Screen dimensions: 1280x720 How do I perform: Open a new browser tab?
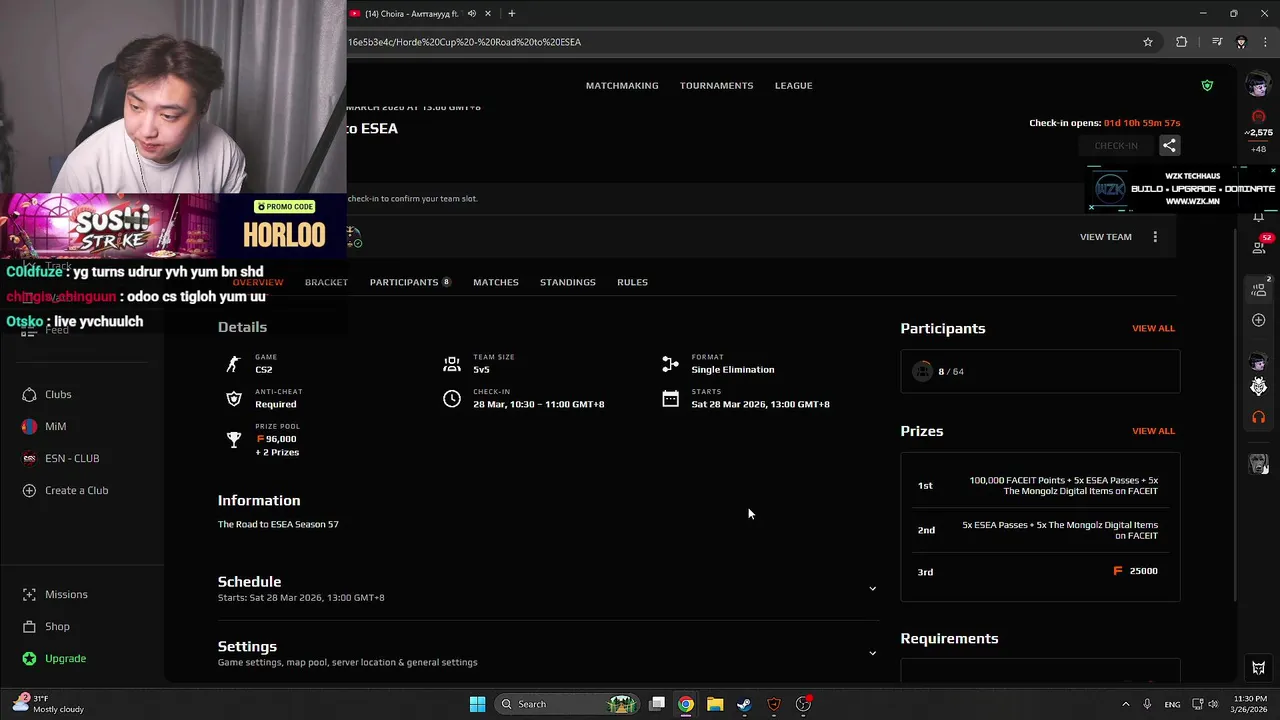(x=511, y=14)
